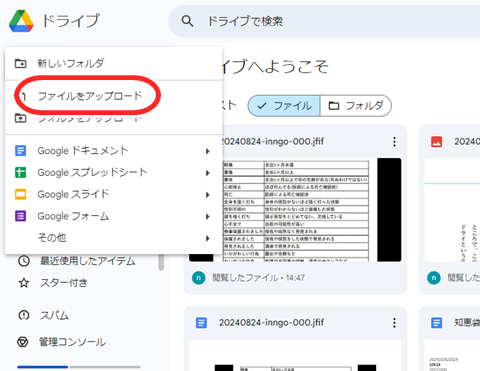
Task: Expand the Google スプレッドシート submenu arrow
Action: pyautogui.click(x=208, y=173)
